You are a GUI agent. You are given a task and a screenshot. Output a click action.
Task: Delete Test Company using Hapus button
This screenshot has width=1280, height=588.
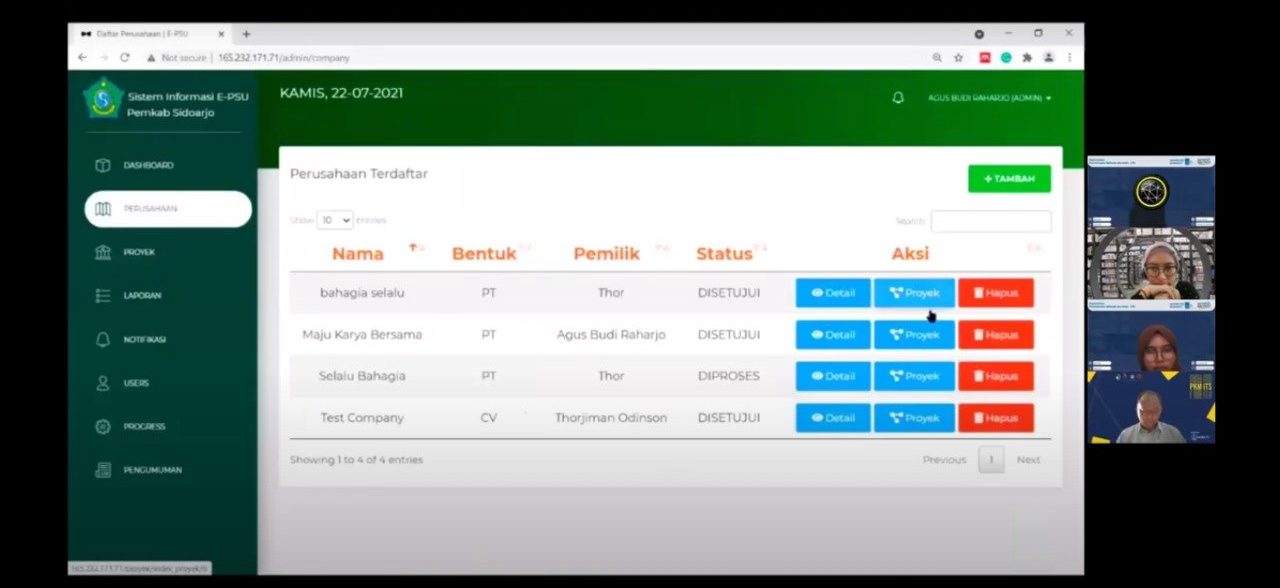pyautogui.click(x=995, y=418)
